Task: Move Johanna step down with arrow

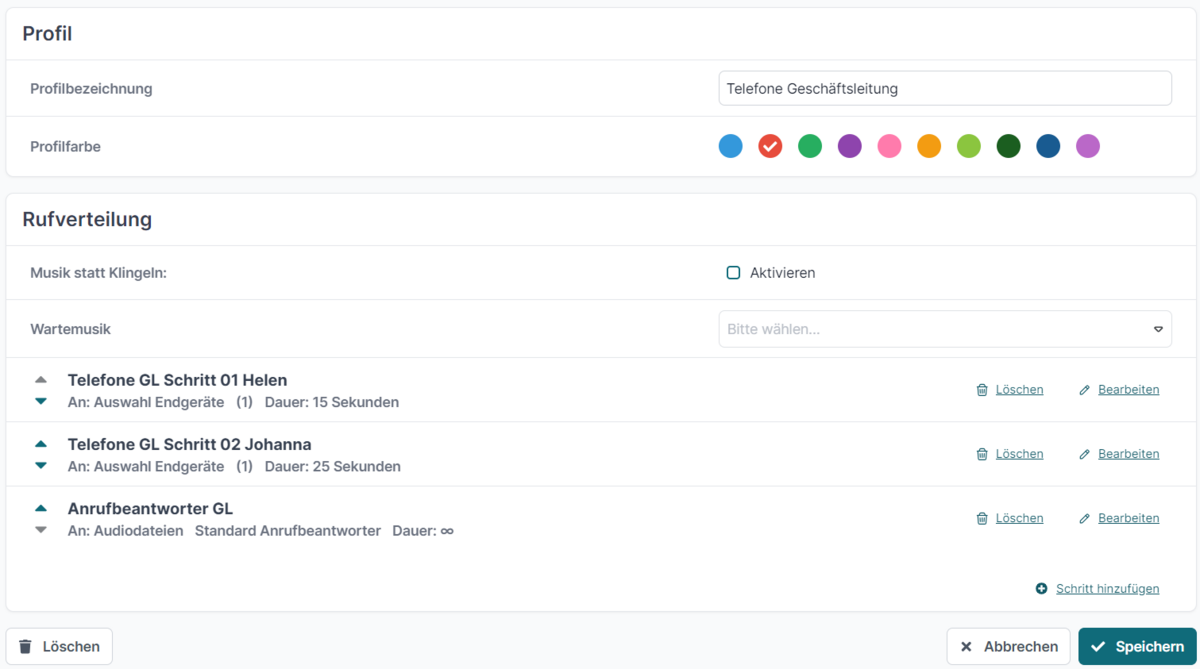Action: click(41, 465)
